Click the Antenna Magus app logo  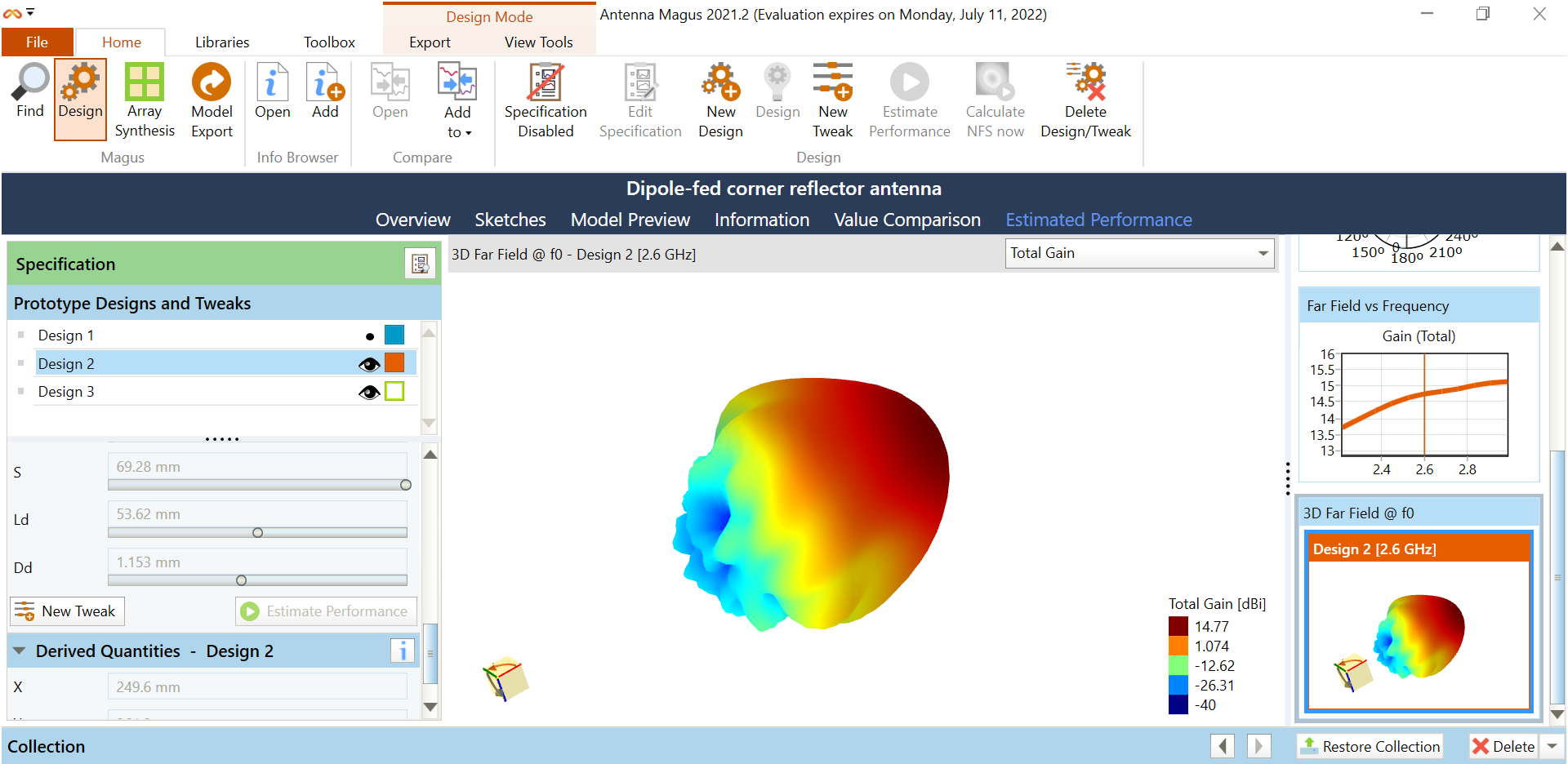12,13
